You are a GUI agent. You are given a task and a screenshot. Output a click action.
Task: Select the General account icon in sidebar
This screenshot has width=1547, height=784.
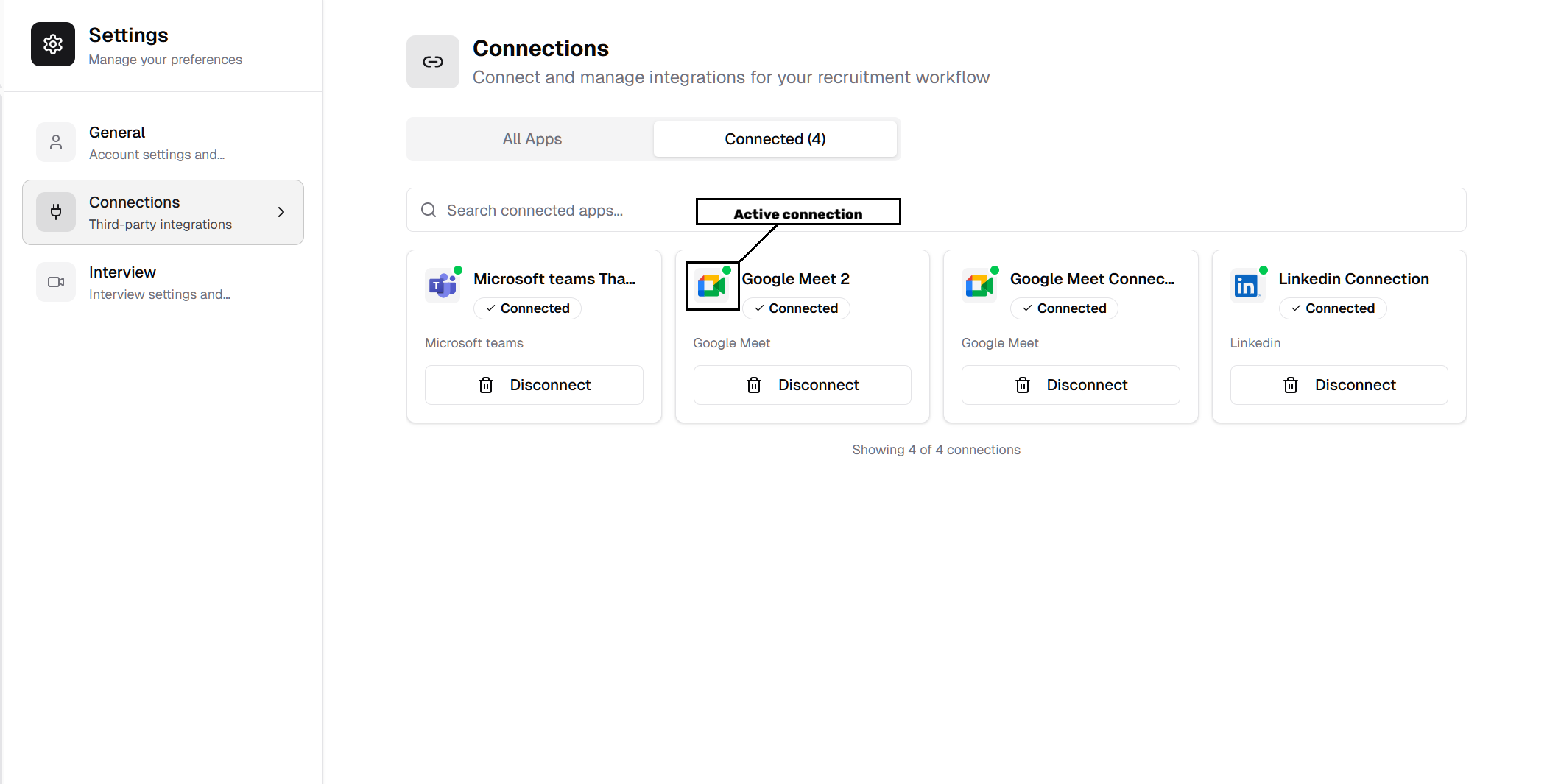pos(55,142)
